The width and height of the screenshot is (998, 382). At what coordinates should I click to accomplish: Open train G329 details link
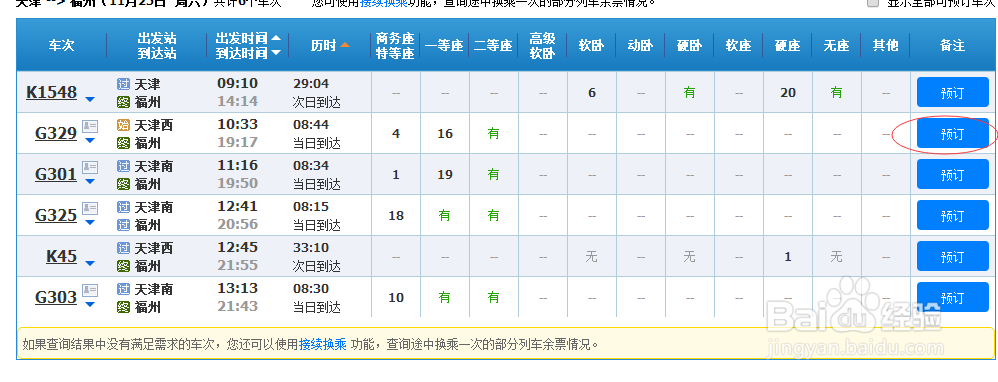[x=56, y=134]
